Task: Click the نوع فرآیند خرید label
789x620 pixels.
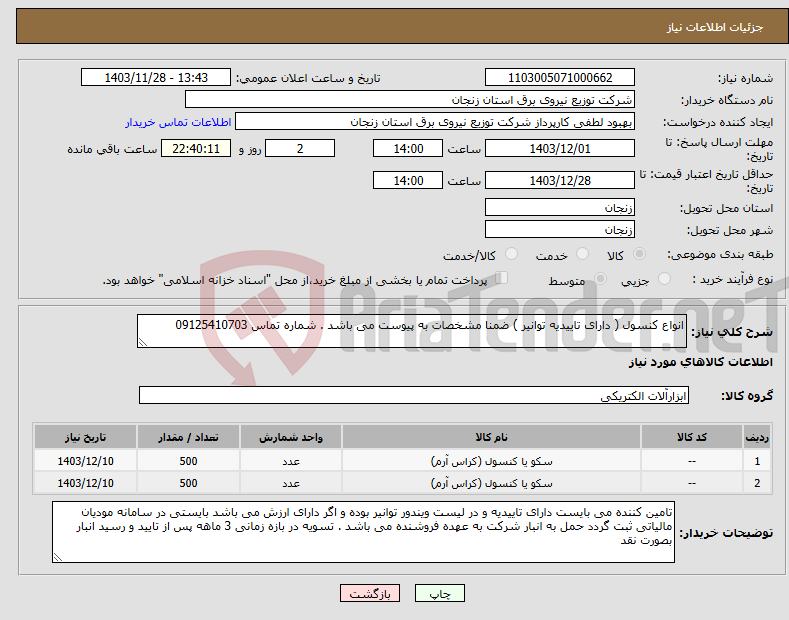Action: [733, 279]
